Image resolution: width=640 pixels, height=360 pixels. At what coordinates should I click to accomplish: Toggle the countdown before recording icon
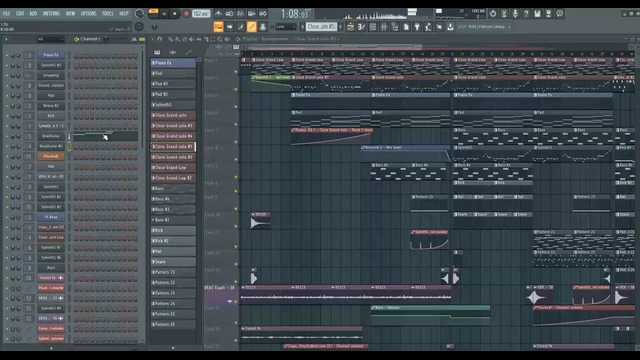(x=240, y=14)
